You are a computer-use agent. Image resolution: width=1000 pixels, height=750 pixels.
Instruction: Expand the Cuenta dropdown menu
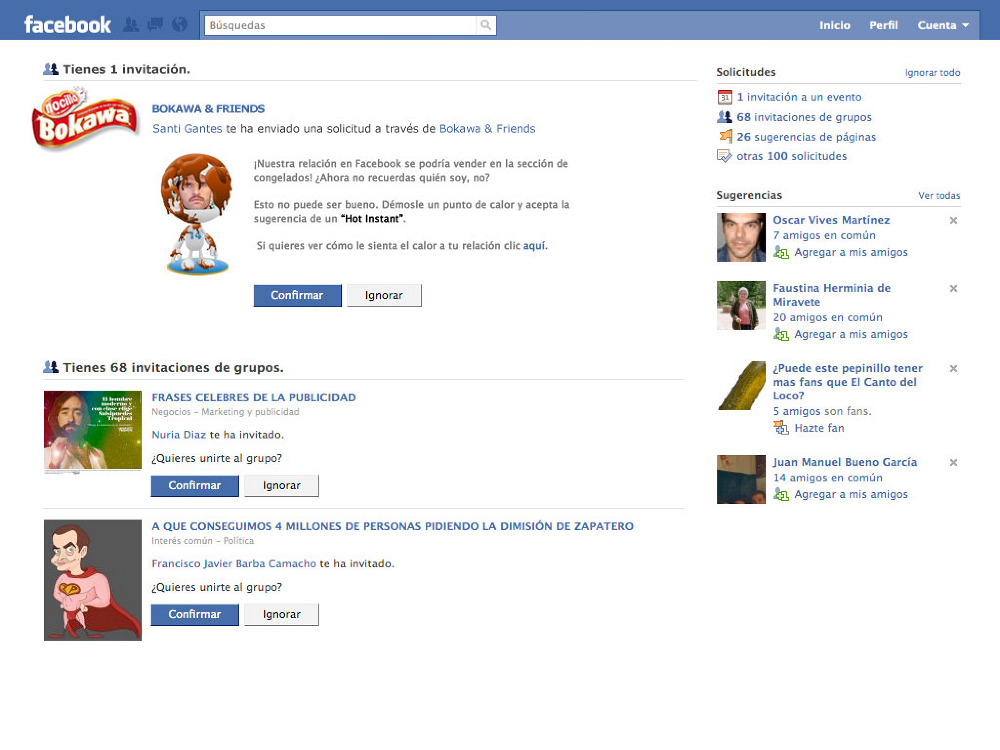click(943, 25)
